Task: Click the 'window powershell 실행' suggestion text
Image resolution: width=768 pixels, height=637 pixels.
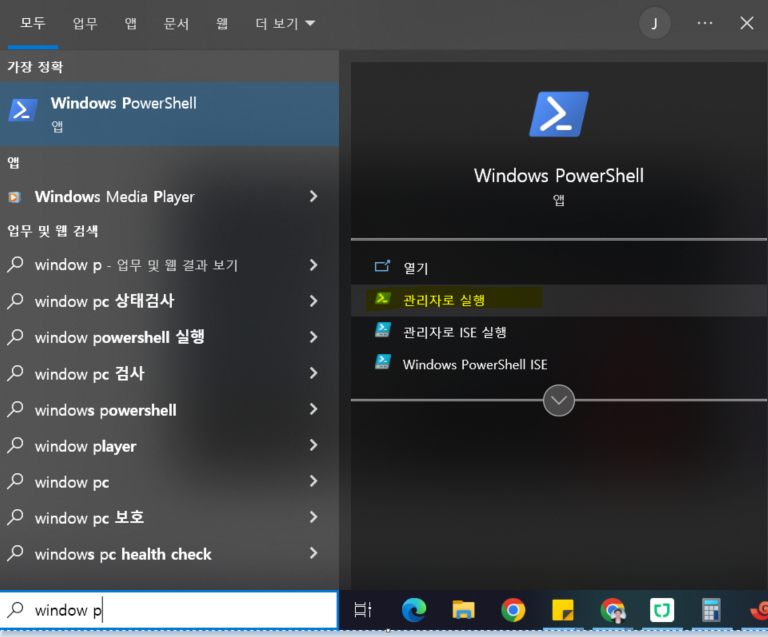Action: click(120, 337)
